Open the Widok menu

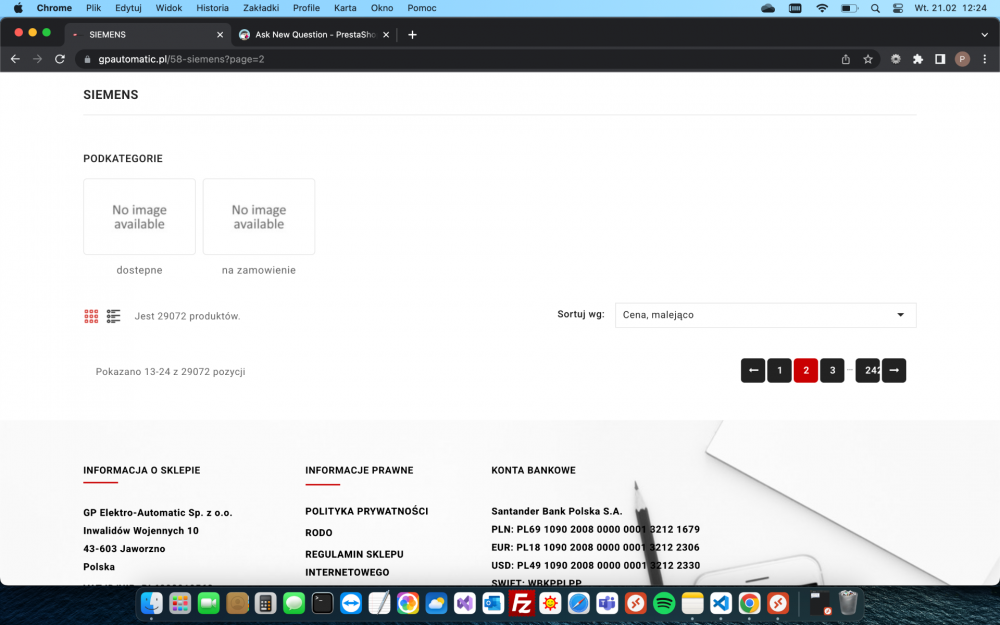[x=169, y=8]
